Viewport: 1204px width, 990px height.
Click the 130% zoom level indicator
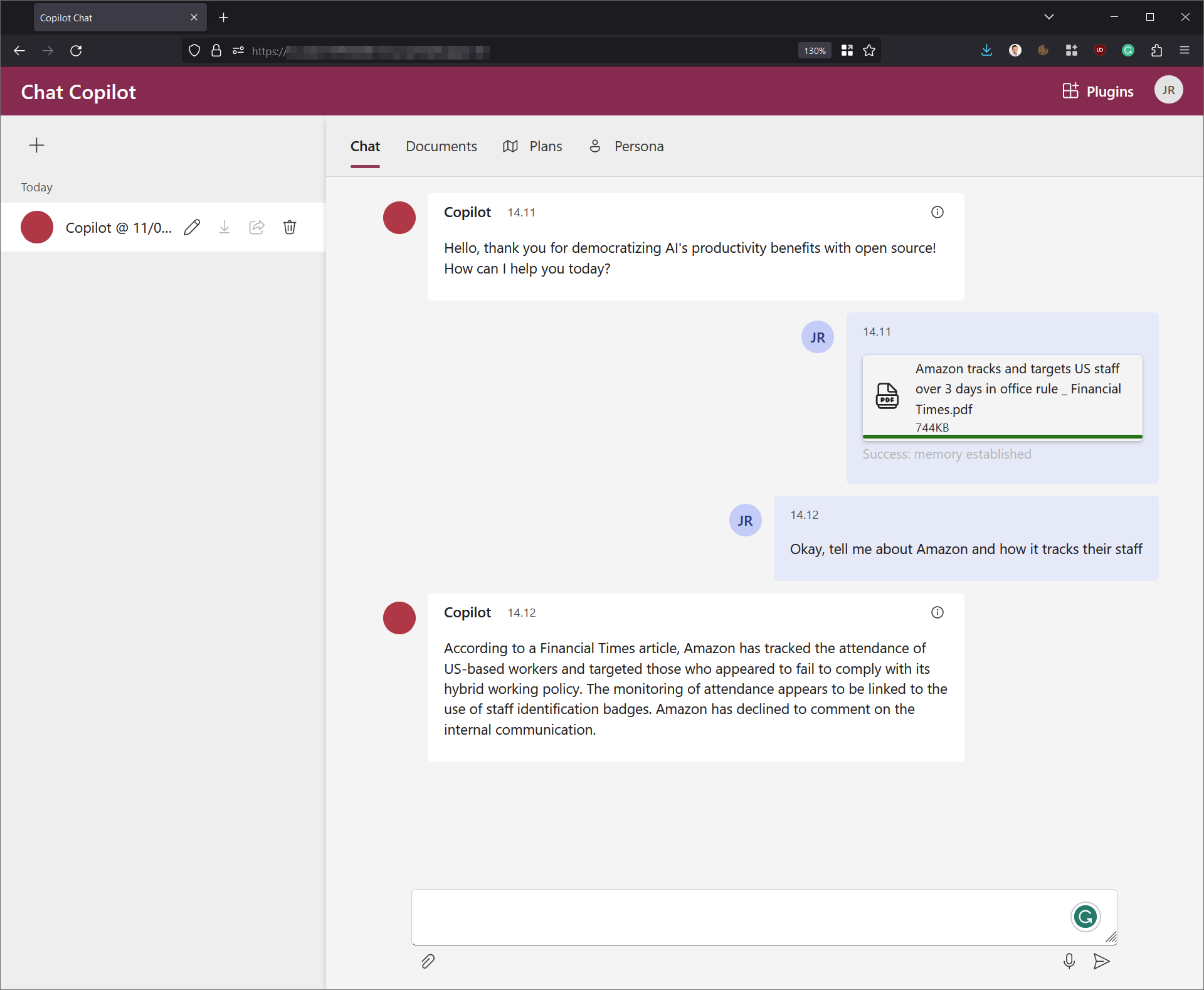tap(815, 51)
